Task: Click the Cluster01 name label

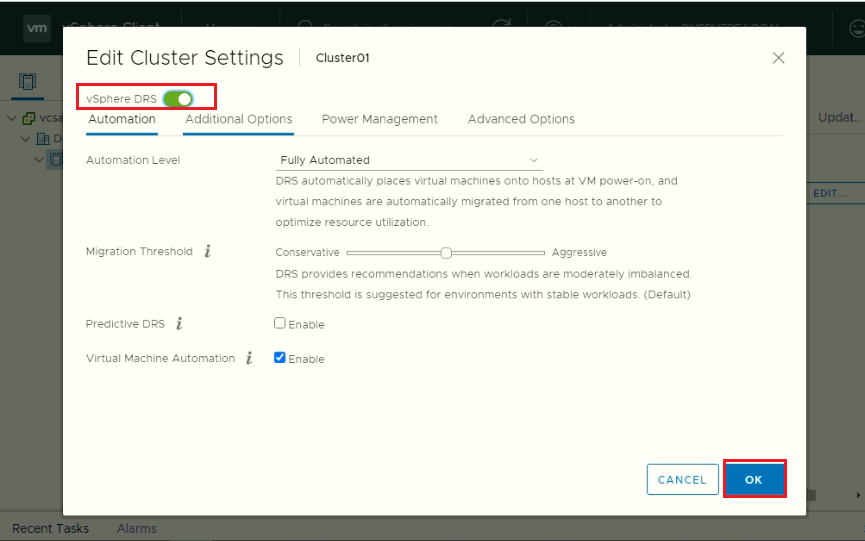Action: tap(343, 58)
